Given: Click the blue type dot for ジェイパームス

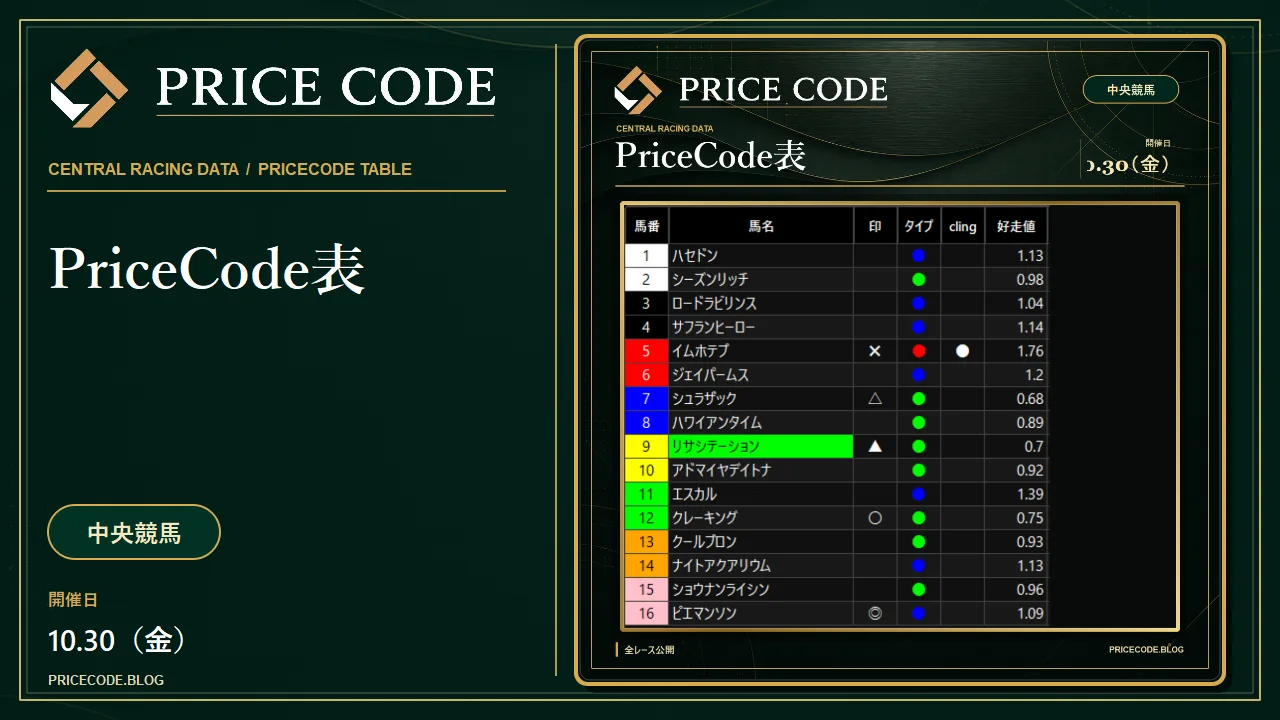Looking at the screenshot, I should pyautogui.click(x=919, y=375).
